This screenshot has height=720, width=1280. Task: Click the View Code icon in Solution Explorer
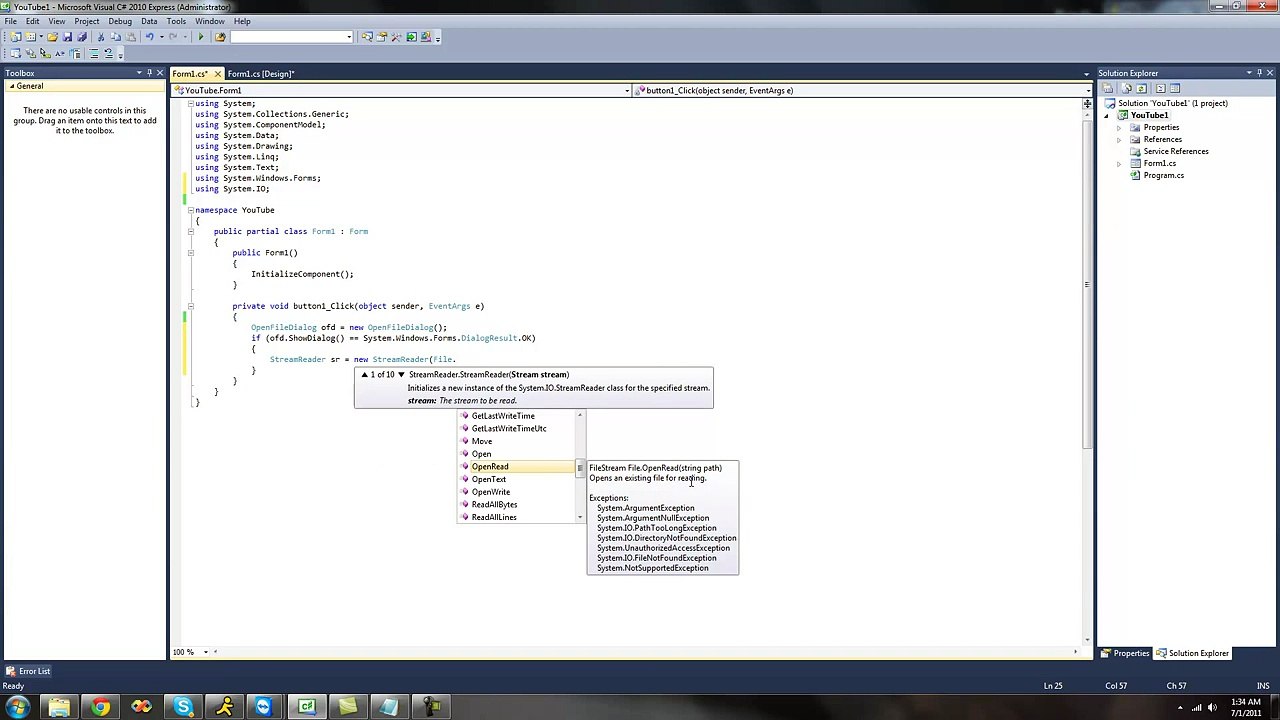click(x=1160, y=88)
